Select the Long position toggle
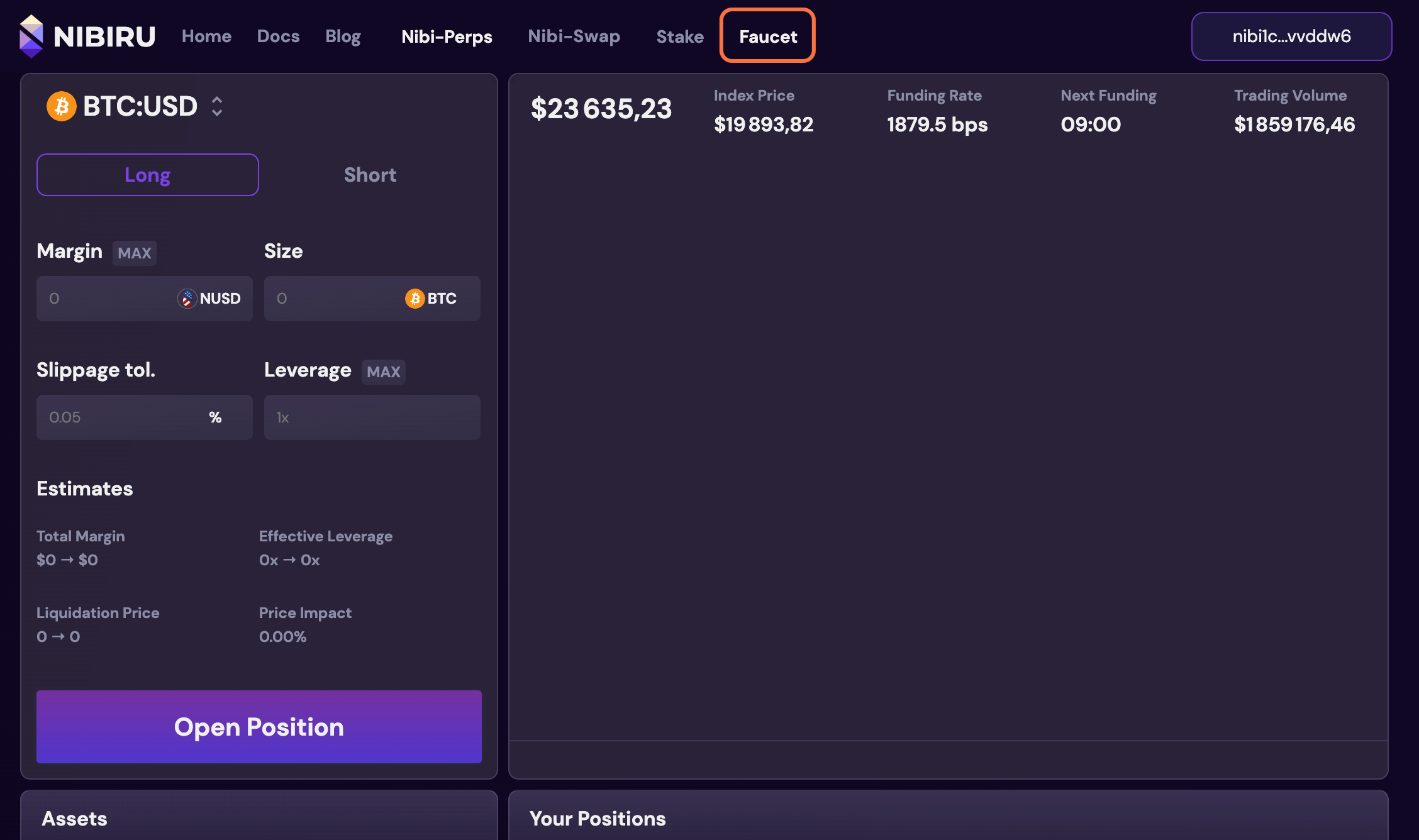This screenshot has height=840, width=1419. tap(148, 175)
